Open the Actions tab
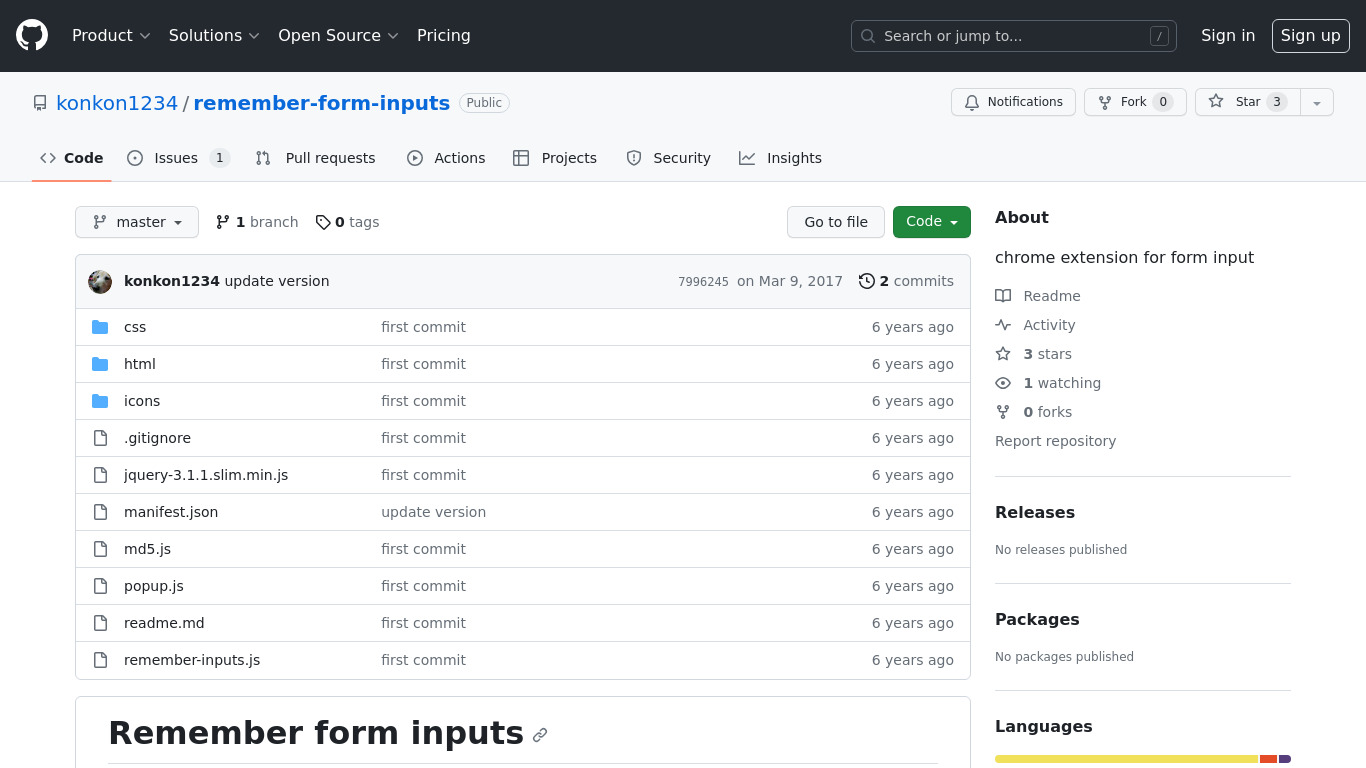 (446, 158)
